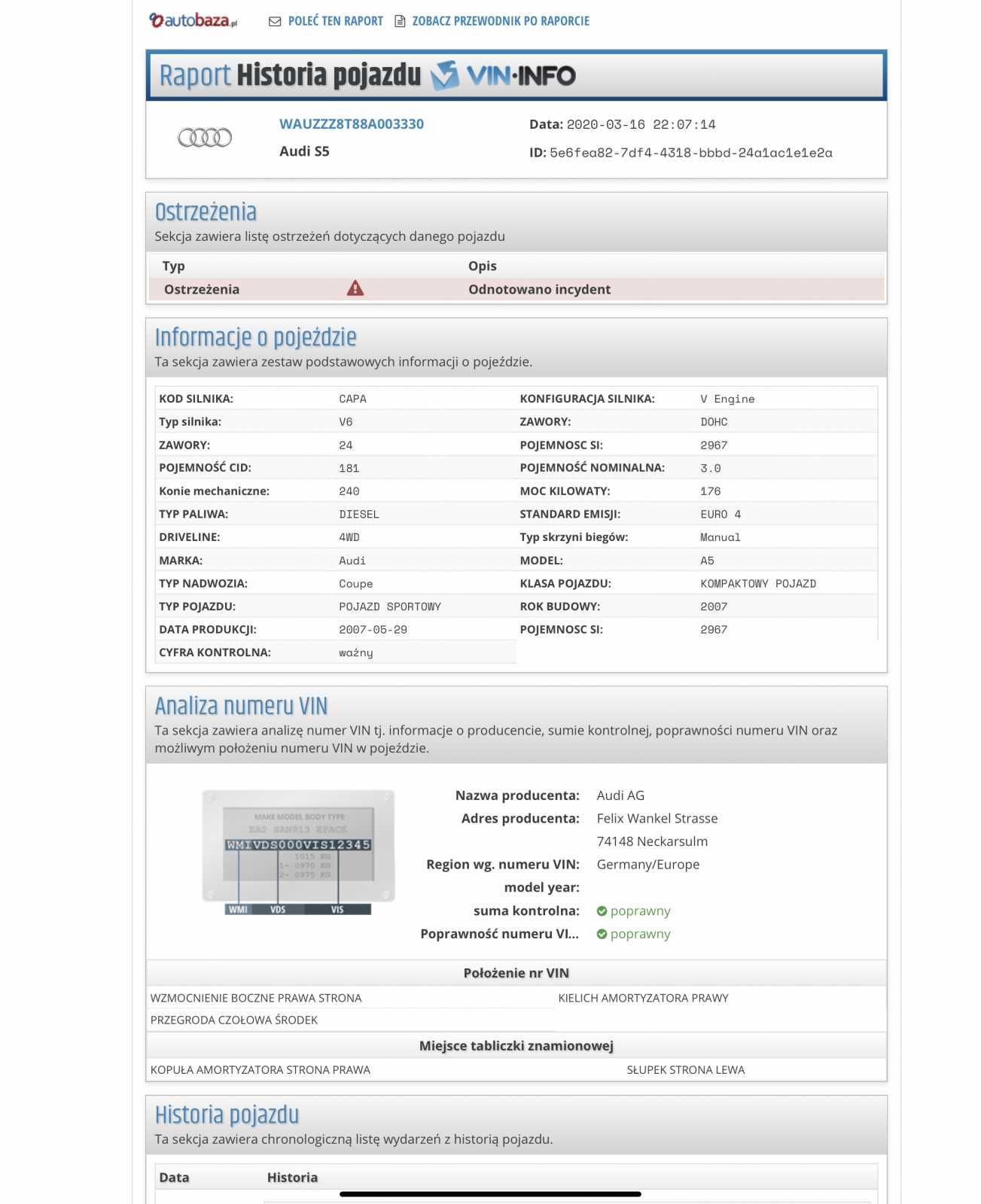Open the Poleć ten raport link
This screenshot has width=981, height=1204.
(x=335, y=21)
